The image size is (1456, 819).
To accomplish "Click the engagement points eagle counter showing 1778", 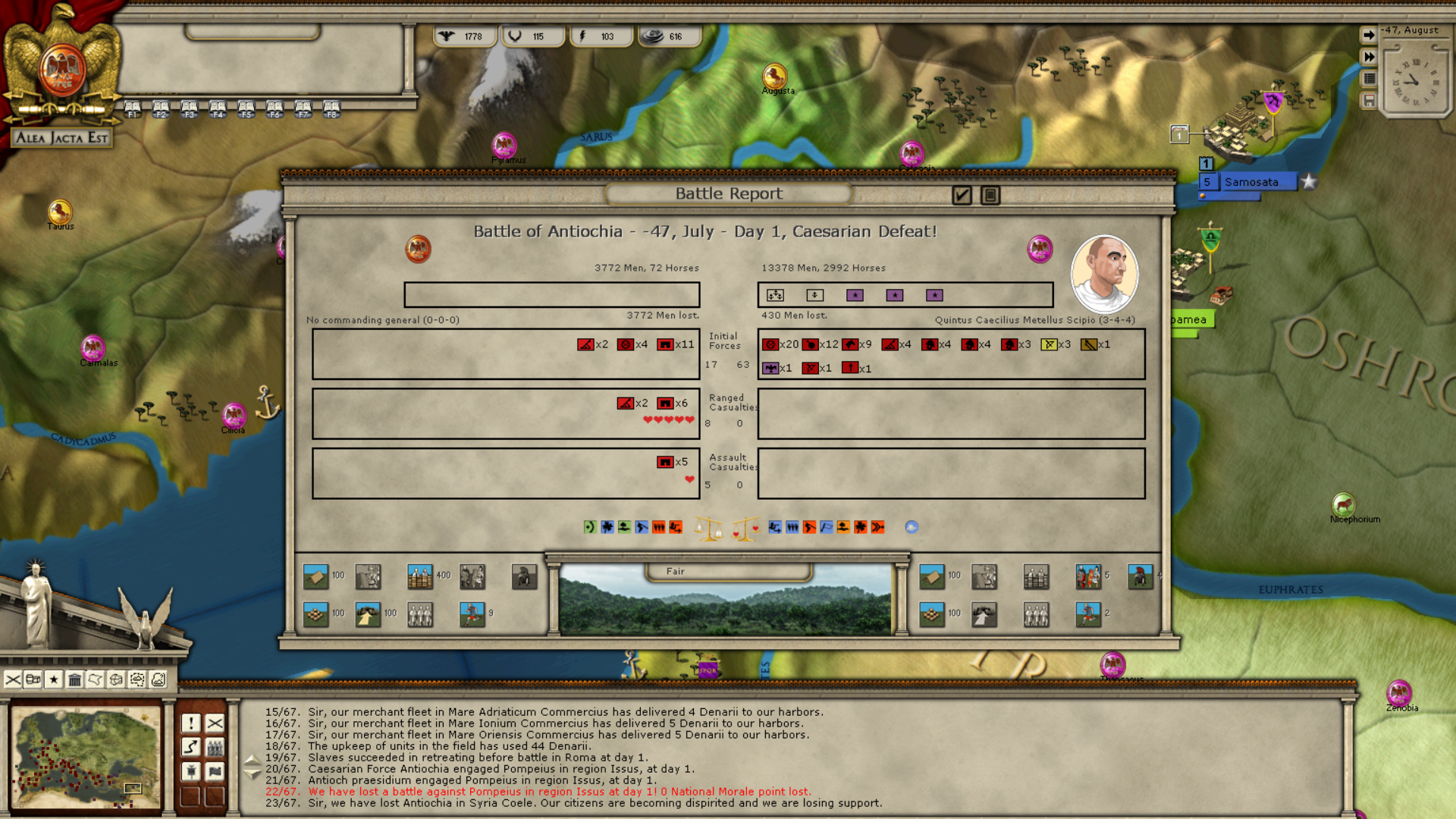I will point(465,36).
